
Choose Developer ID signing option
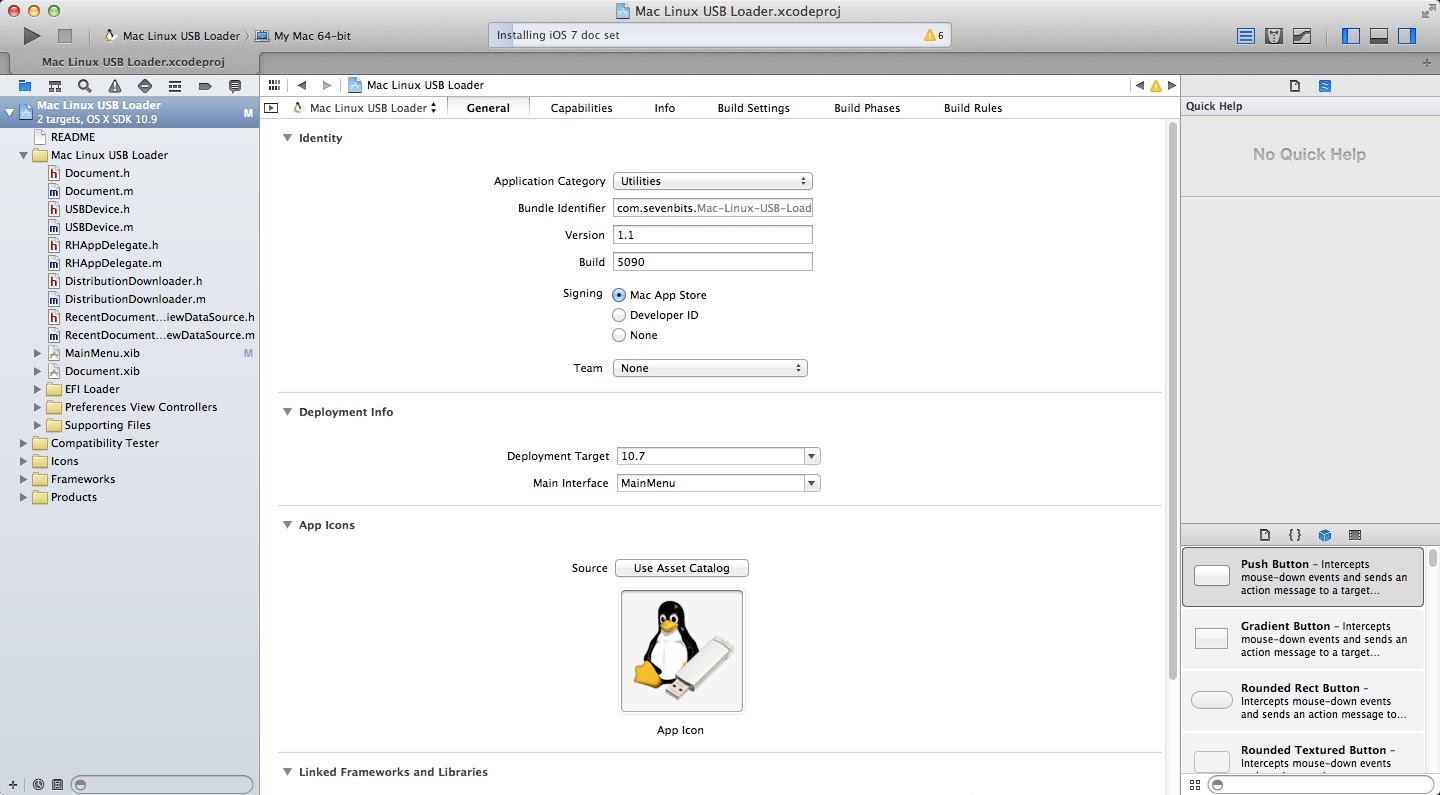[656, 315]
